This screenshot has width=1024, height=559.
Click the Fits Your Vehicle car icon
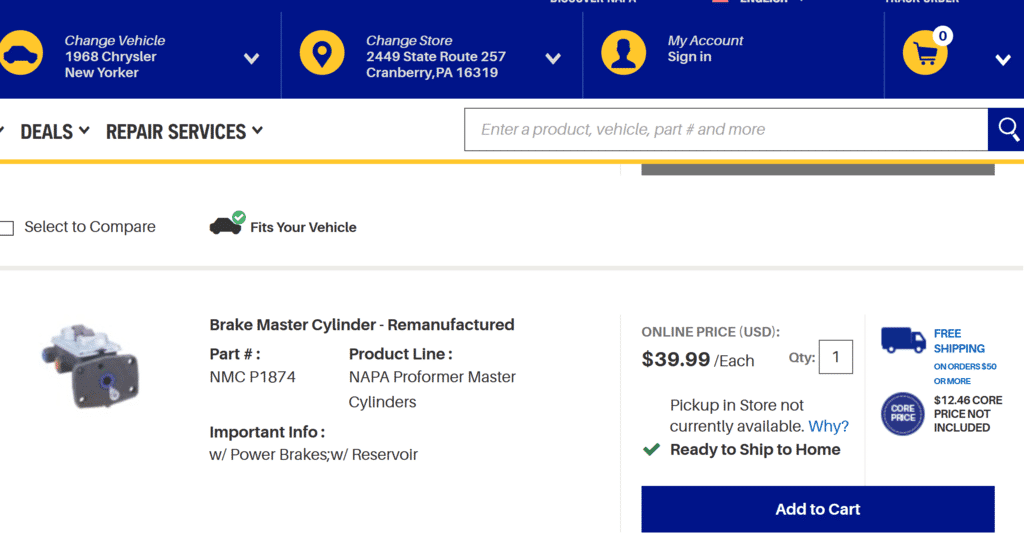(226, 225)
